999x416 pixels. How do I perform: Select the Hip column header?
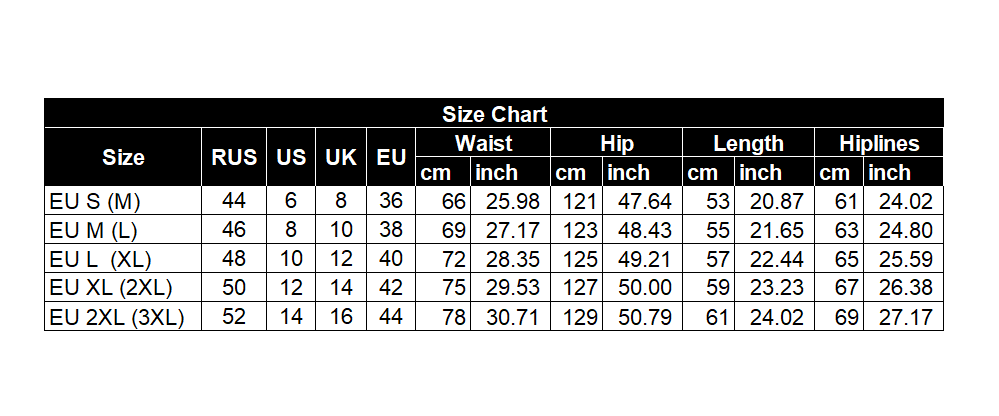tap(617, 143)
